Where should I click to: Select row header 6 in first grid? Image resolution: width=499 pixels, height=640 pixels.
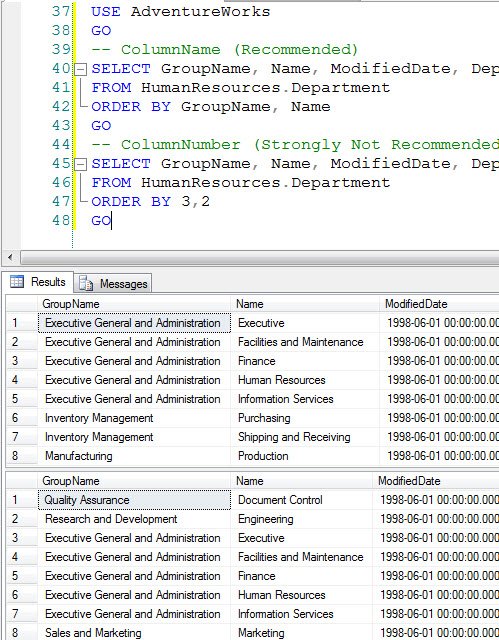22,418
